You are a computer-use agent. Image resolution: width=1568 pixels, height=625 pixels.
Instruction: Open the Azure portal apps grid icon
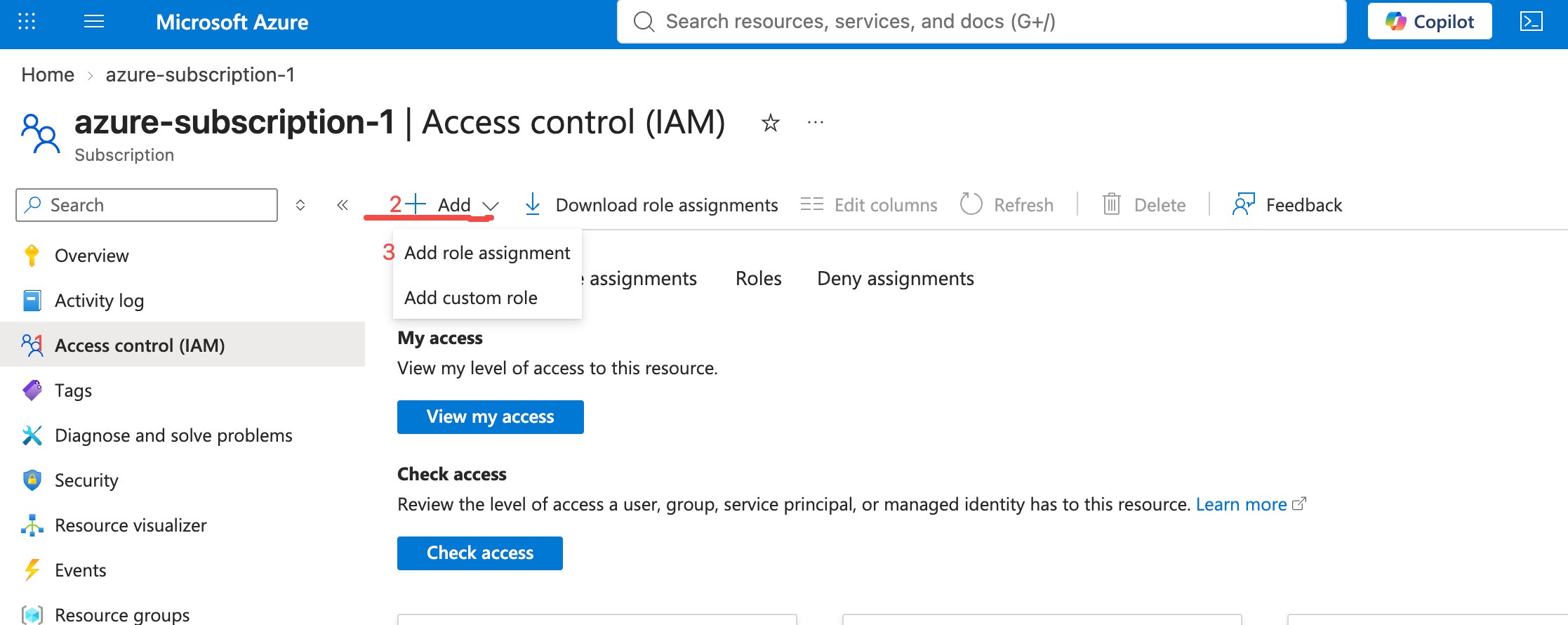coord(27,22)
